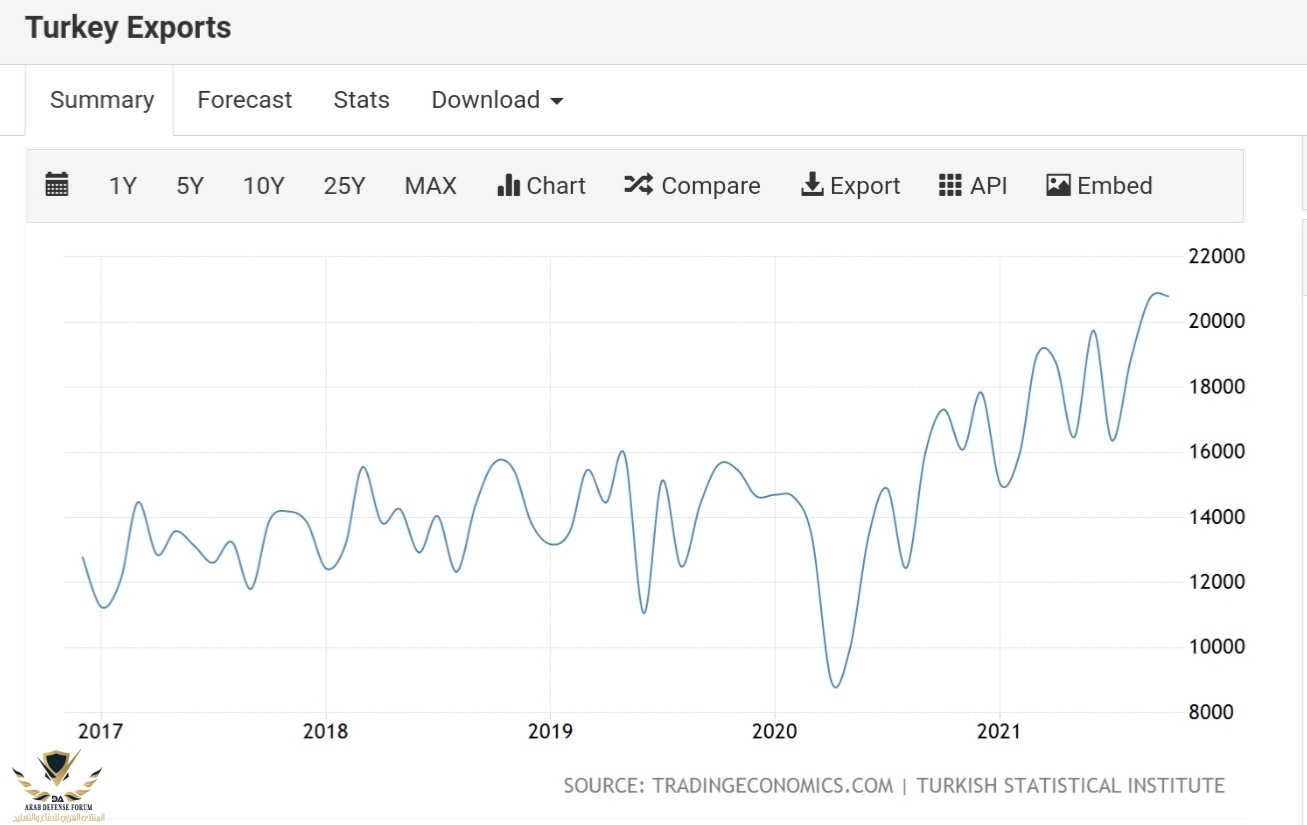Viewport: 1307px width, 825px height.
Task: Click the shuffle arrows Compare icon
Action: pos(638,185)
